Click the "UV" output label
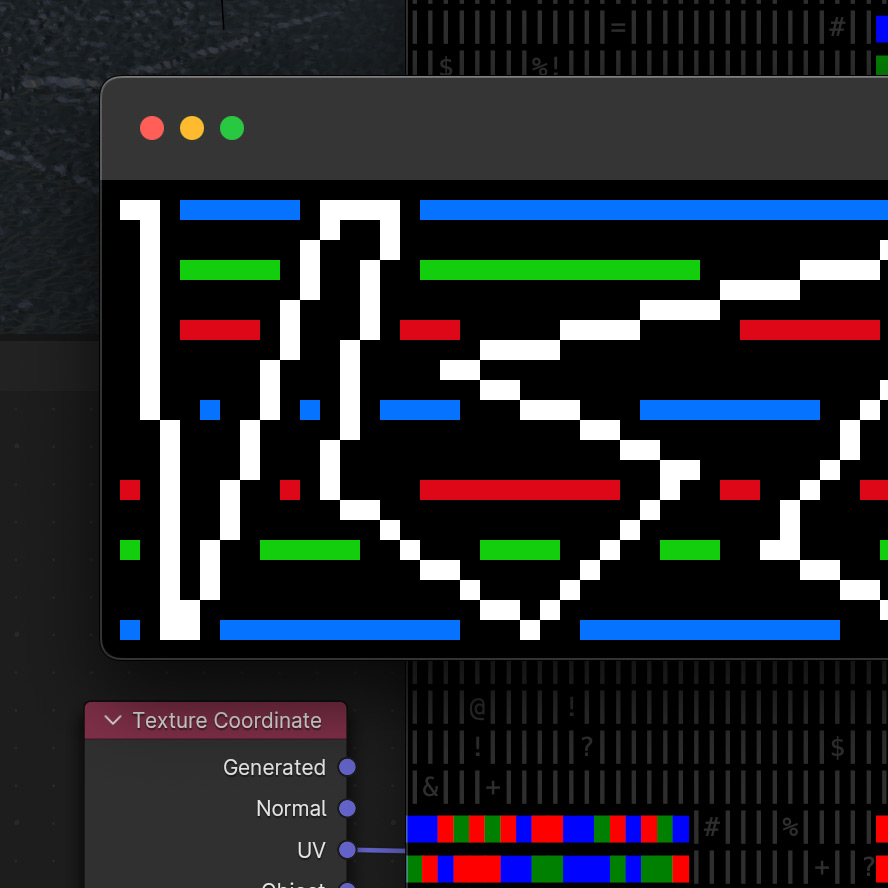This screenshot has height=888, width=888. pos(311,850)
